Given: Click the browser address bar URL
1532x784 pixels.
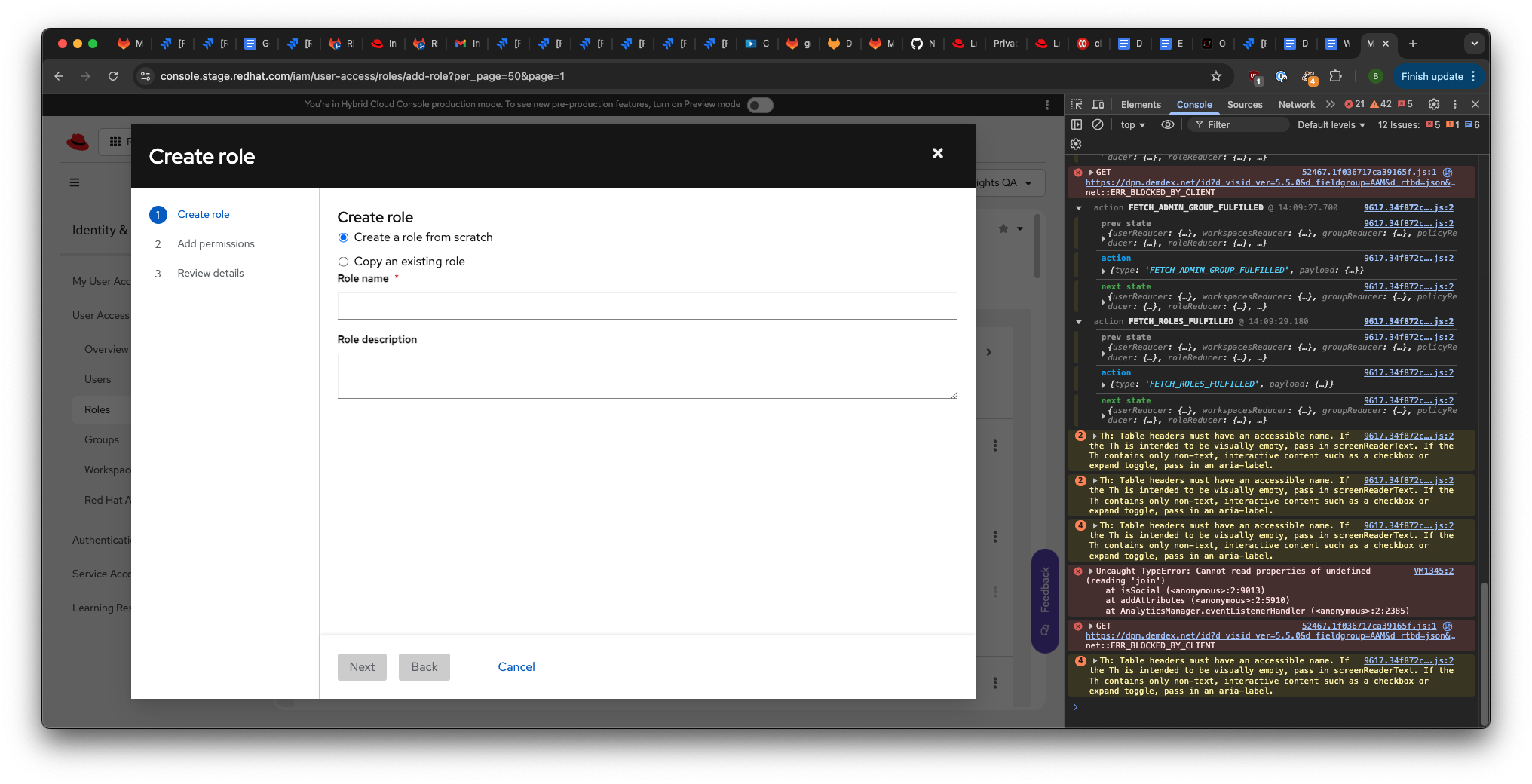Looking at the screenshot, I should point(363,76).
